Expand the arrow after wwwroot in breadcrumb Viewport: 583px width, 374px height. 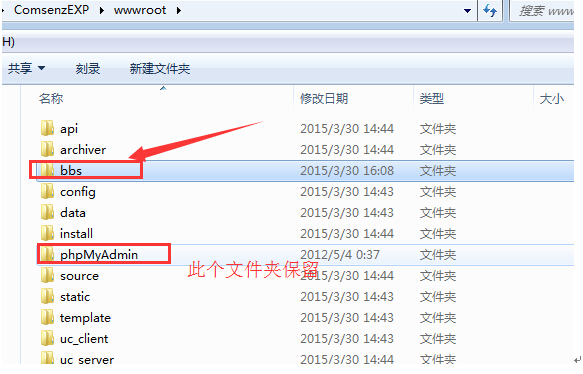(179, 10)
